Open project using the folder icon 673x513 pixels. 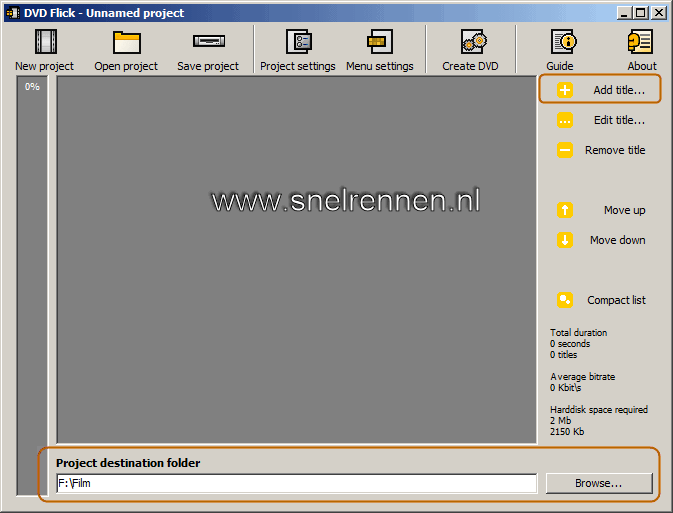126,50
